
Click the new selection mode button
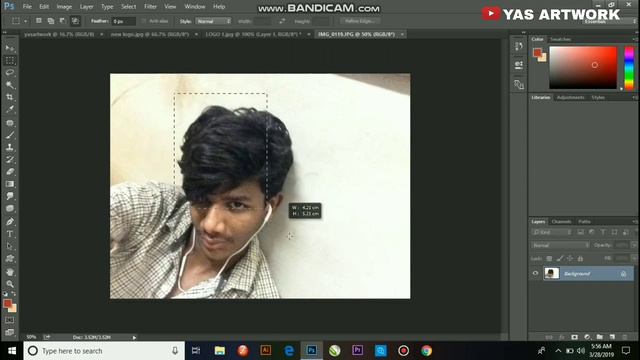(x=38, y=20)
